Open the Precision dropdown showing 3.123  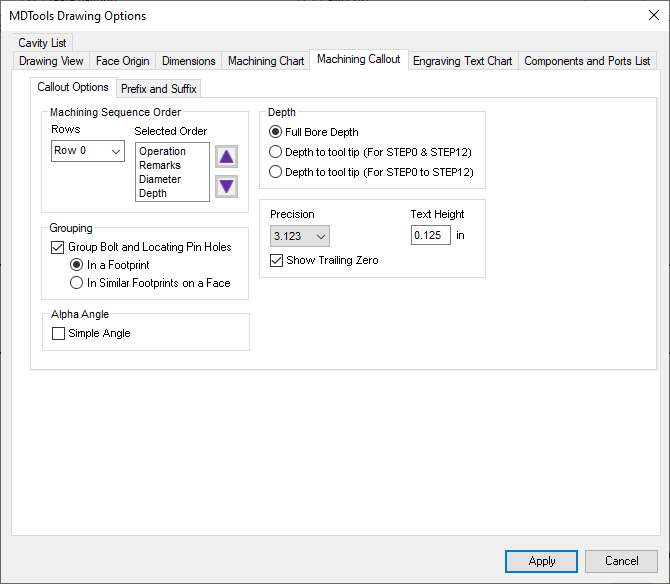tap(300, 236)
